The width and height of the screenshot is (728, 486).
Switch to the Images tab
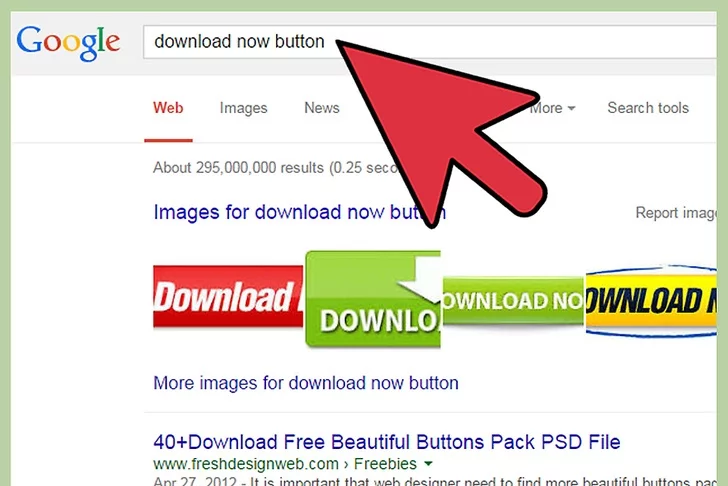243,108
